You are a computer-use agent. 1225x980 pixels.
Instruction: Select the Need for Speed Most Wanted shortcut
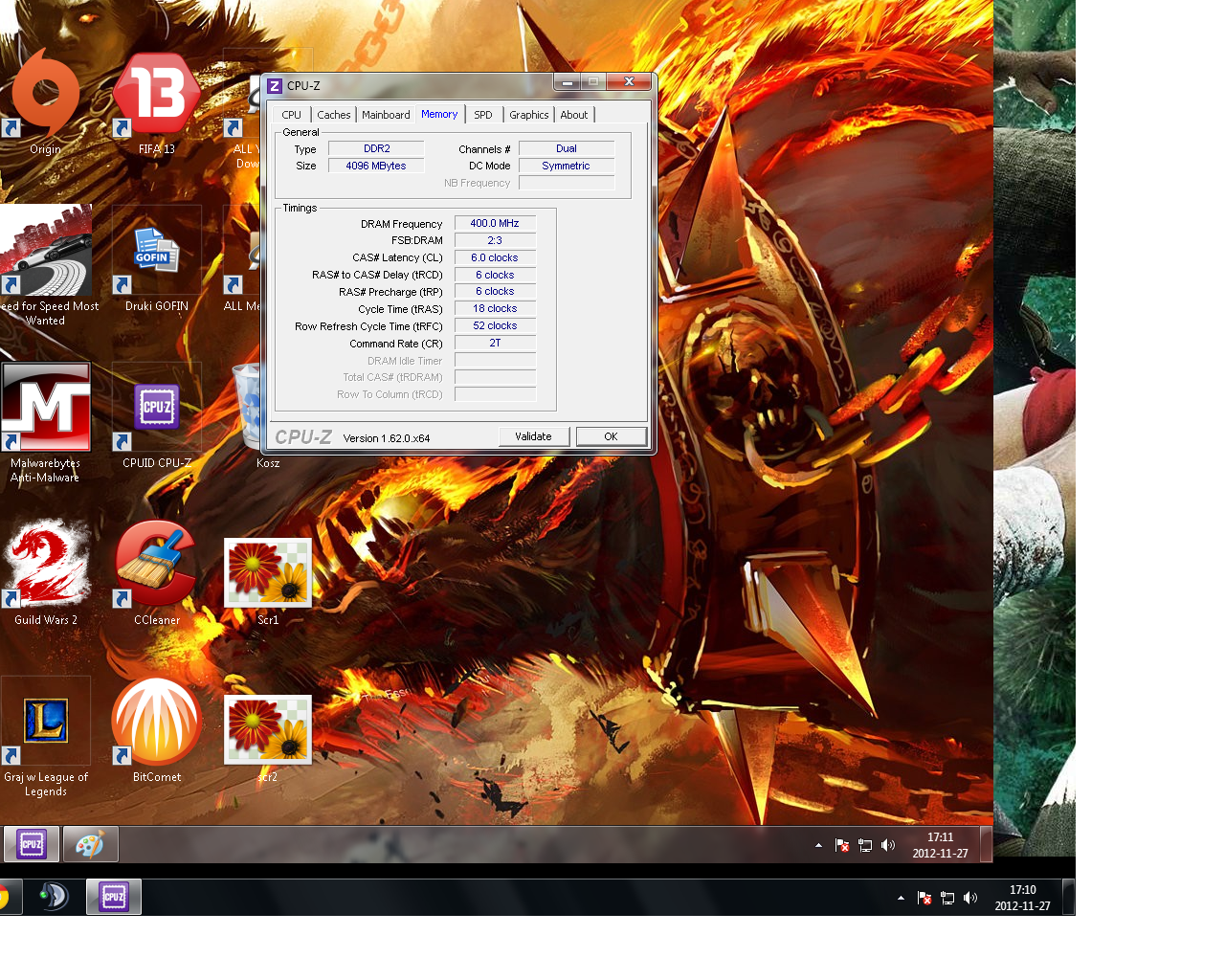click(x=46, y=265)
